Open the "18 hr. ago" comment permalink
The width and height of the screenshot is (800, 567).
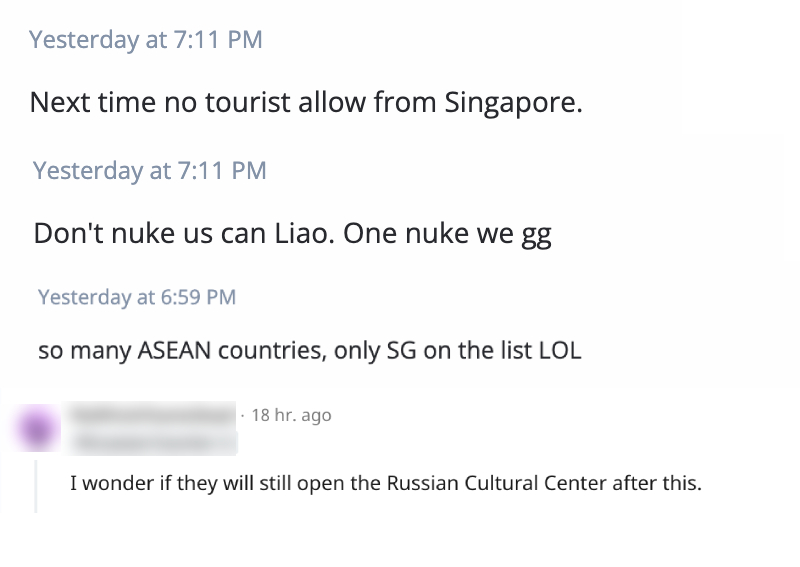[291, 415]
